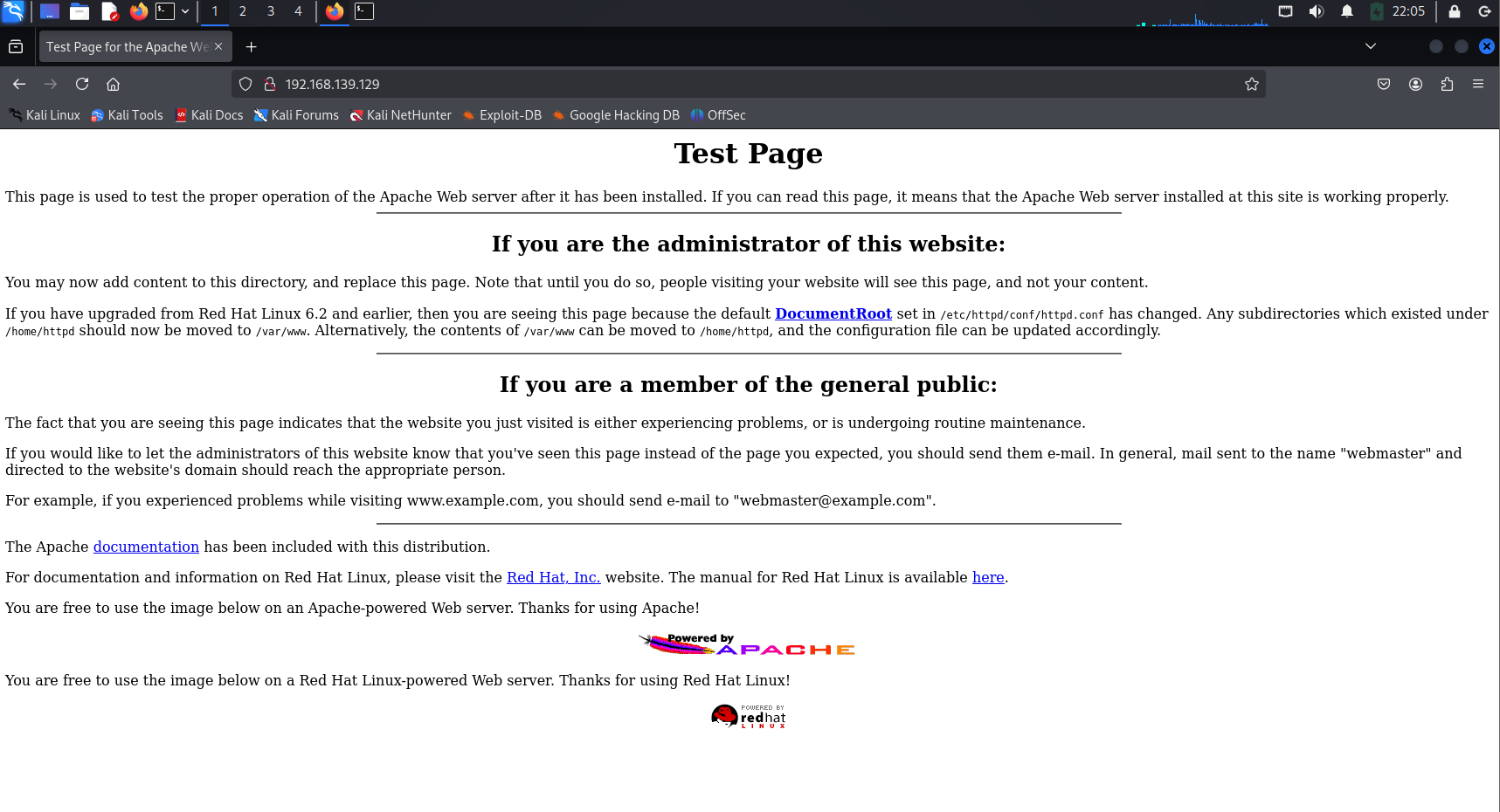Click the 'webmaster@example.com' text
Image resolution: width=1500 pixels, height=812 pixels.
(834, 500)
